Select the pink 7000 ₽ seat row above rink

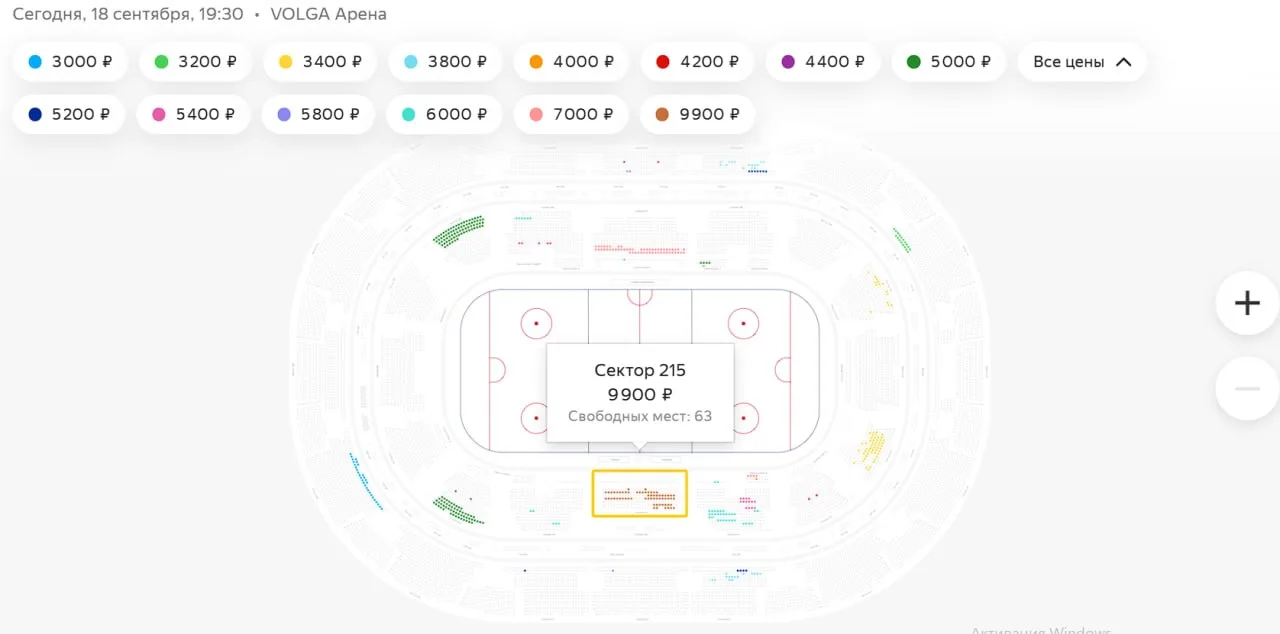coord(640,249)
